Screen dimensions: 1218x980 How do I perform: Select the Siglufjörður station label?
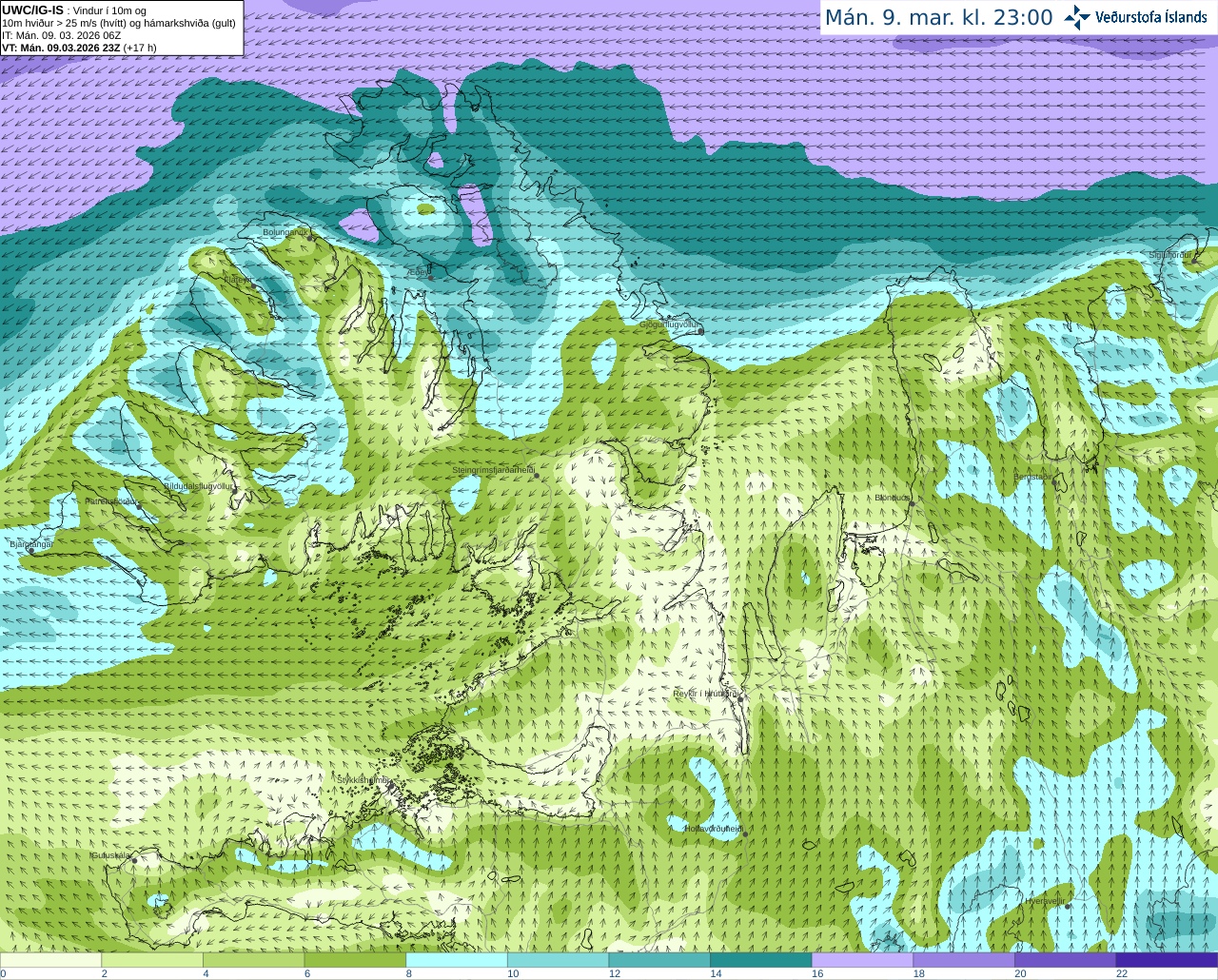pos(1169,255)
